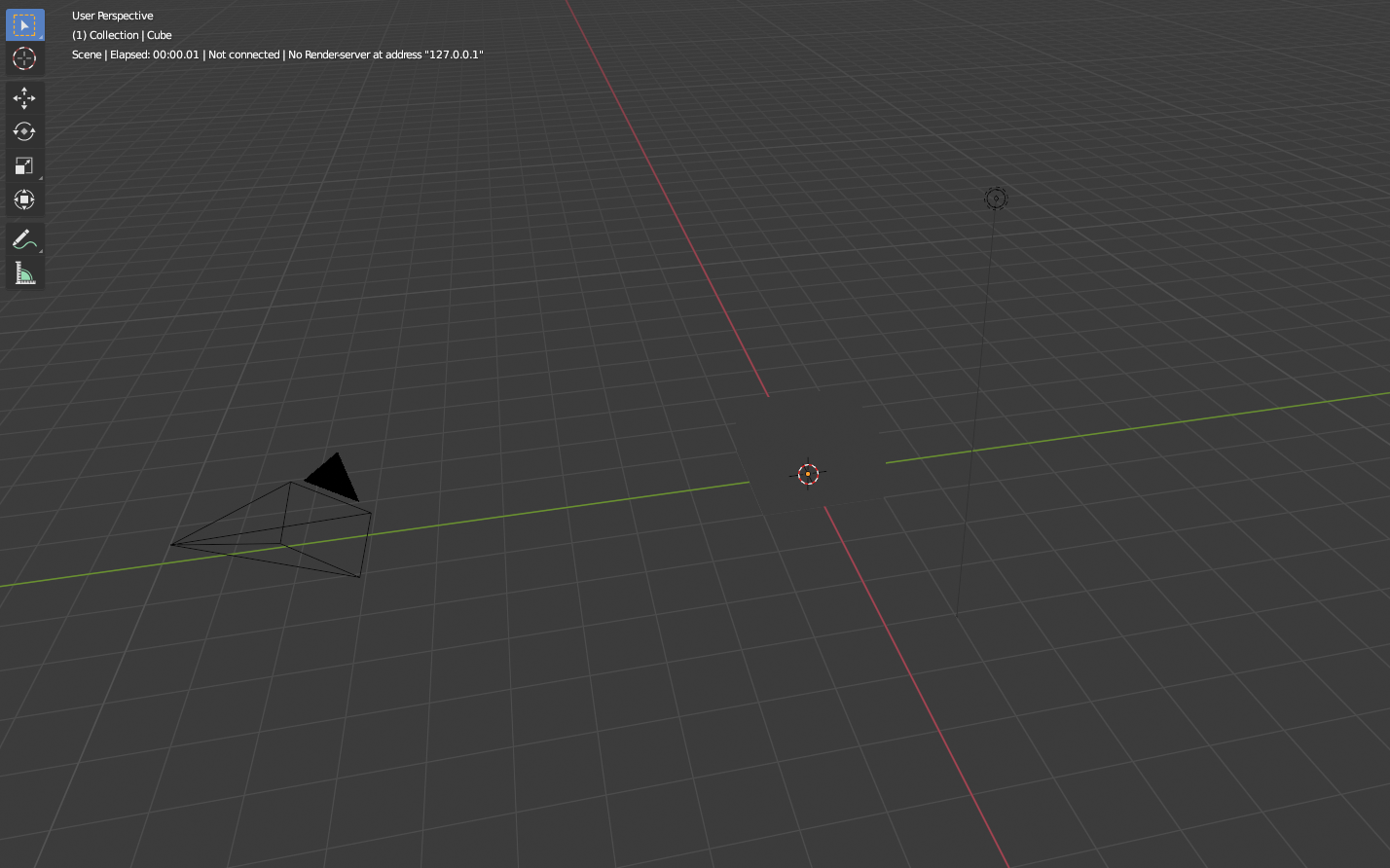Image resolution: width=1390 pixels, height=868 pixels.
Task: Choose the Move tool
Action: pyautogui.click(x=24, y=98)
